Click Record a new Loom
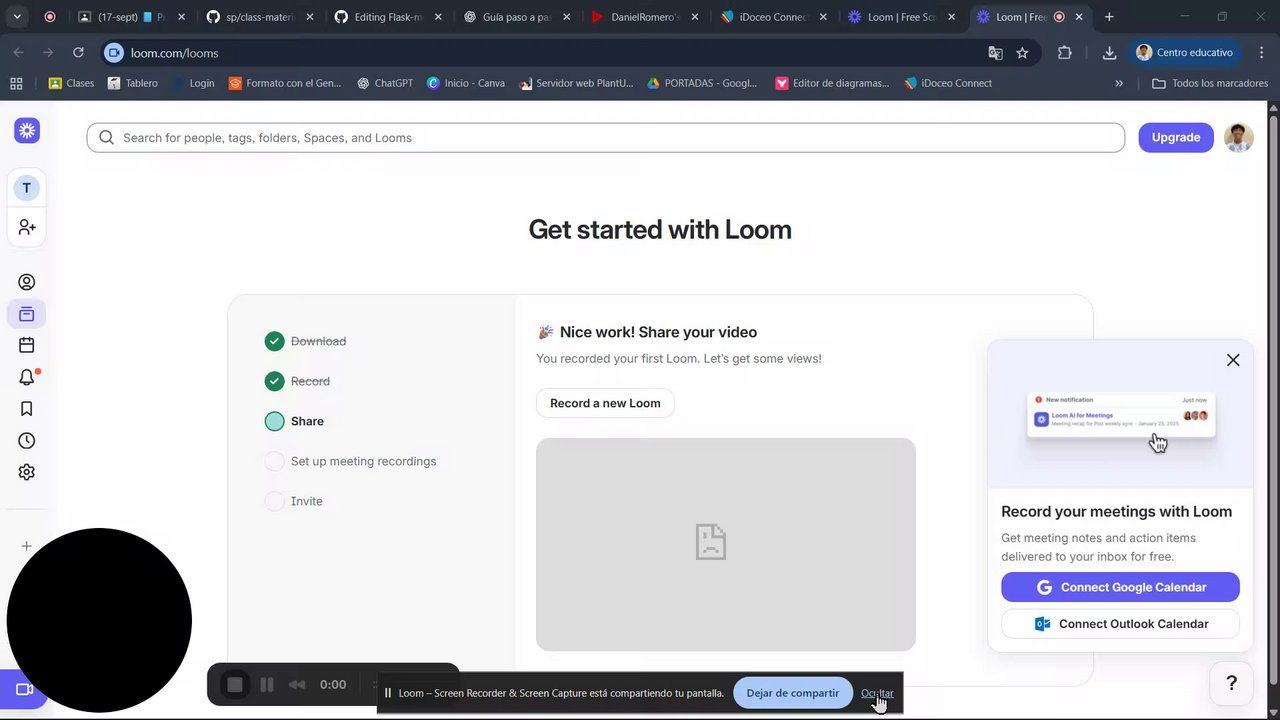 click(x=605, y=403)
